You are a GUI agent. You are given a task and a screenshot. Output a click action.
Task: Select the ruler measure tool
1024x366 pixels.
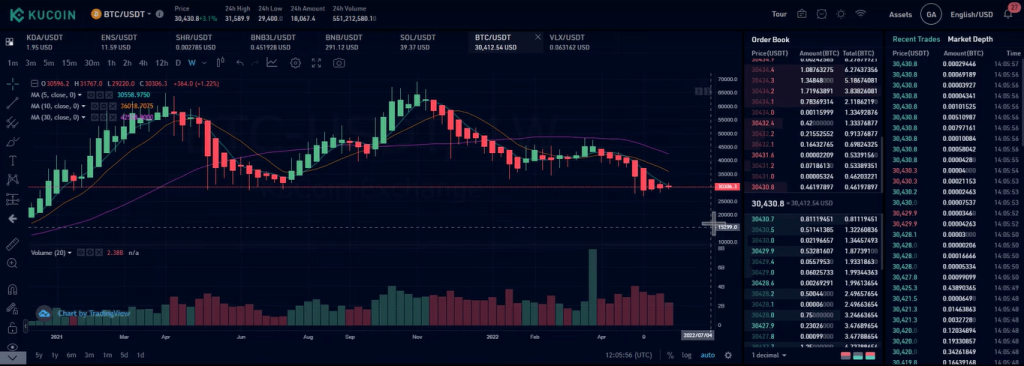[12, 244]
